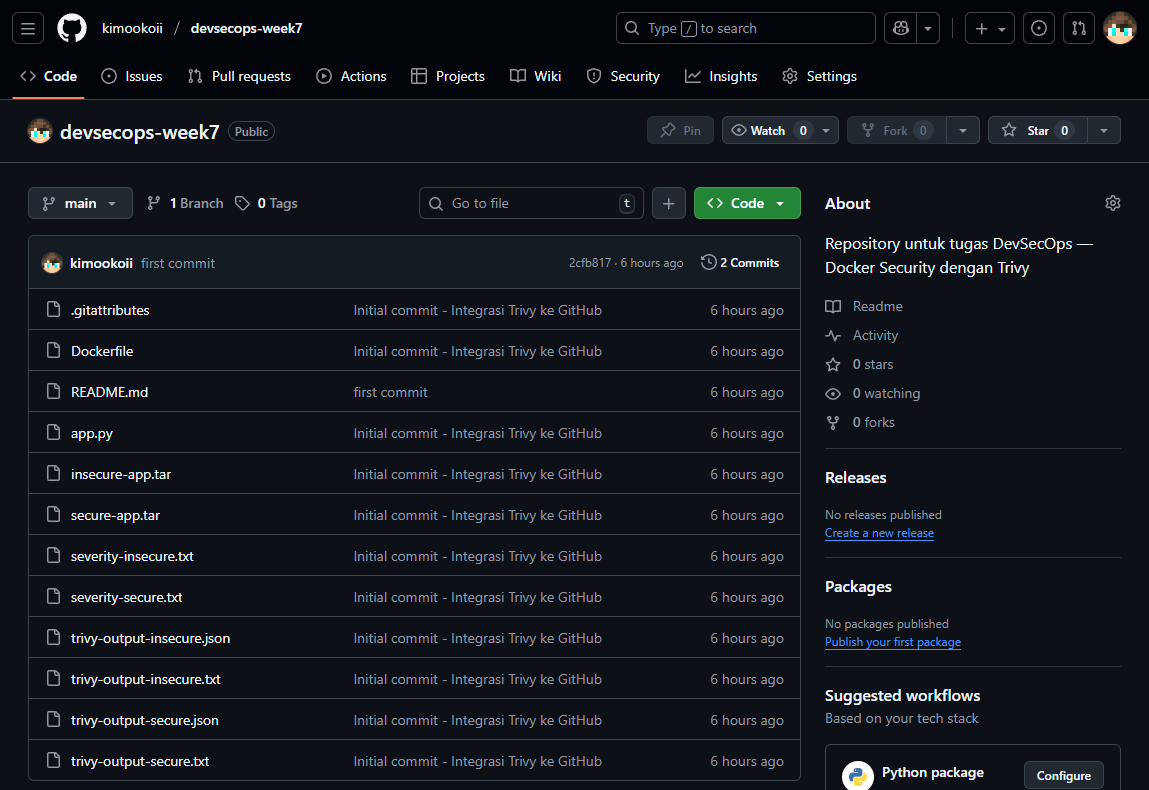Open user profile avatar menu
This screenshot has width=1149, height=790.
point(1119,28)
